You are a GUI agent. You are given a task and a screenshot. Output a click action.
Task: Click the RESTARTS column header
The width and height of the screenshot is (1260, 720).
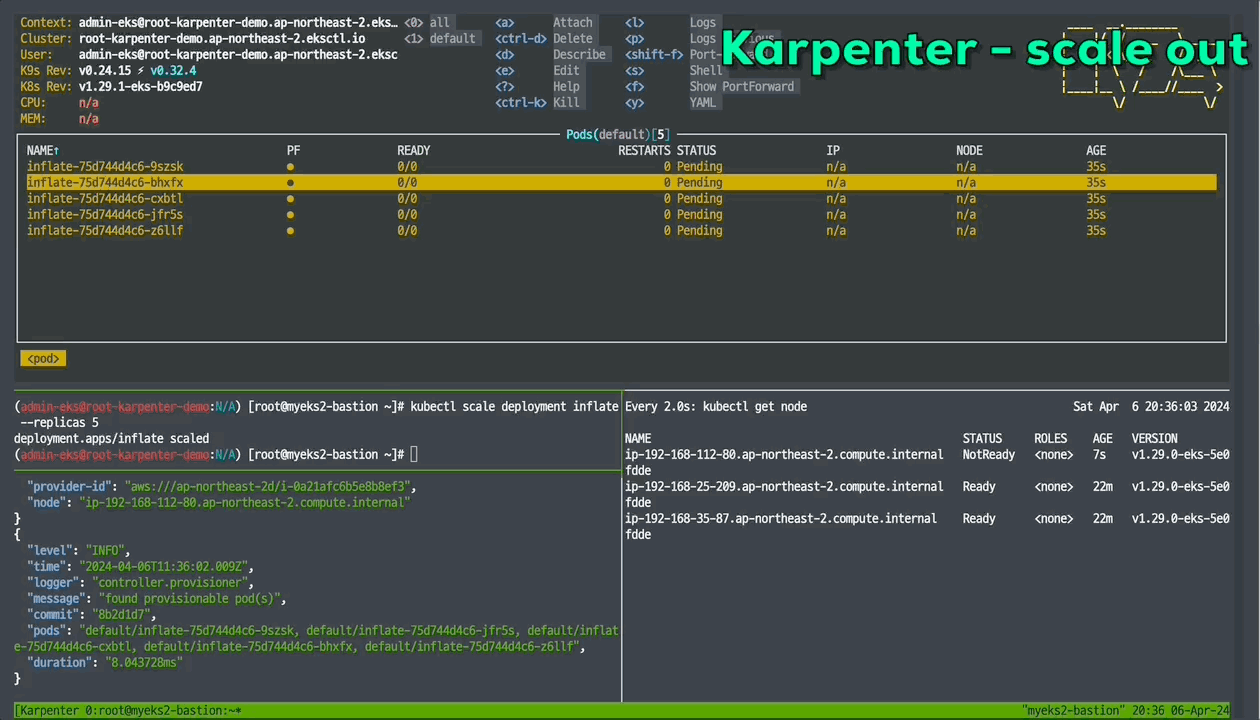tap(644, 150)
